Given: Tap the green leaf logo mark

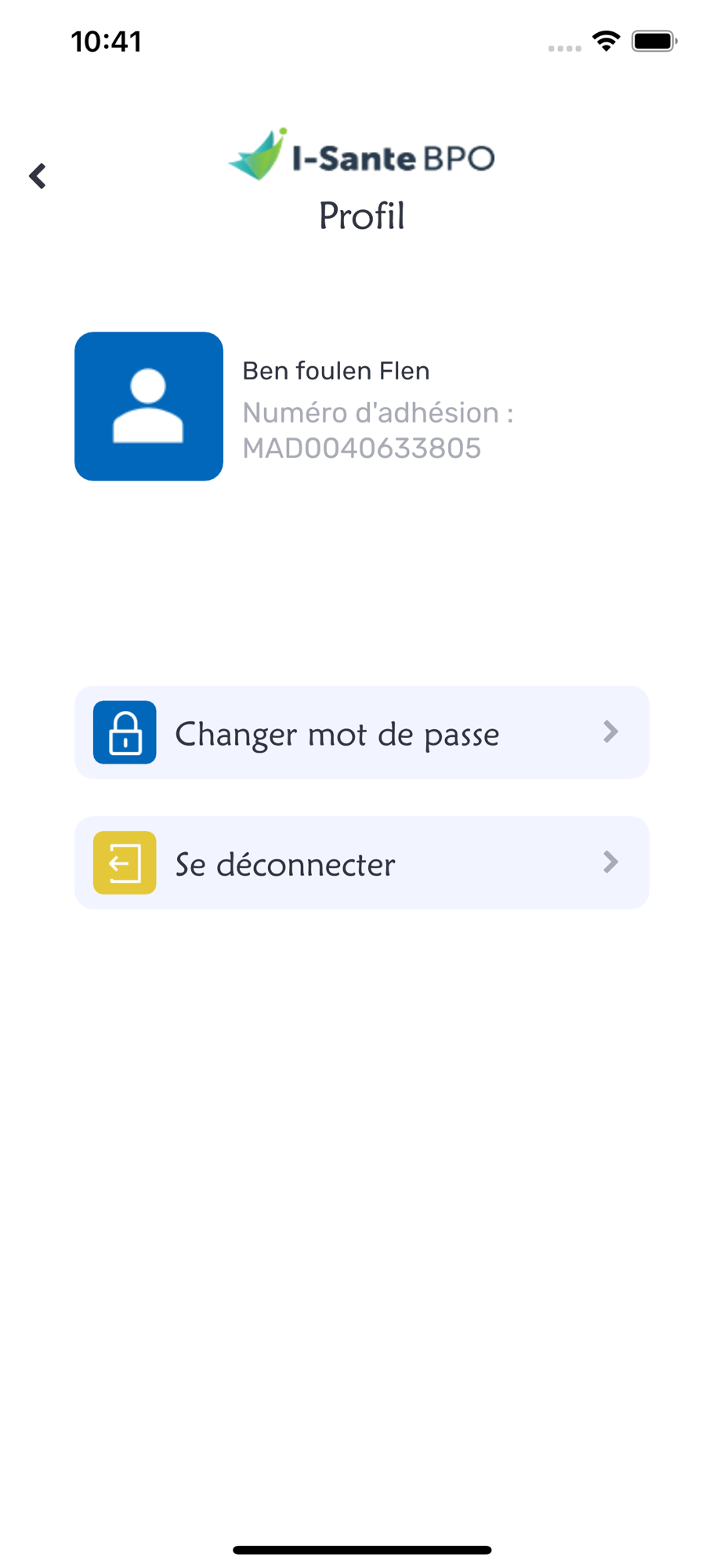Looking at the screenshot, I should pos(258,154).
